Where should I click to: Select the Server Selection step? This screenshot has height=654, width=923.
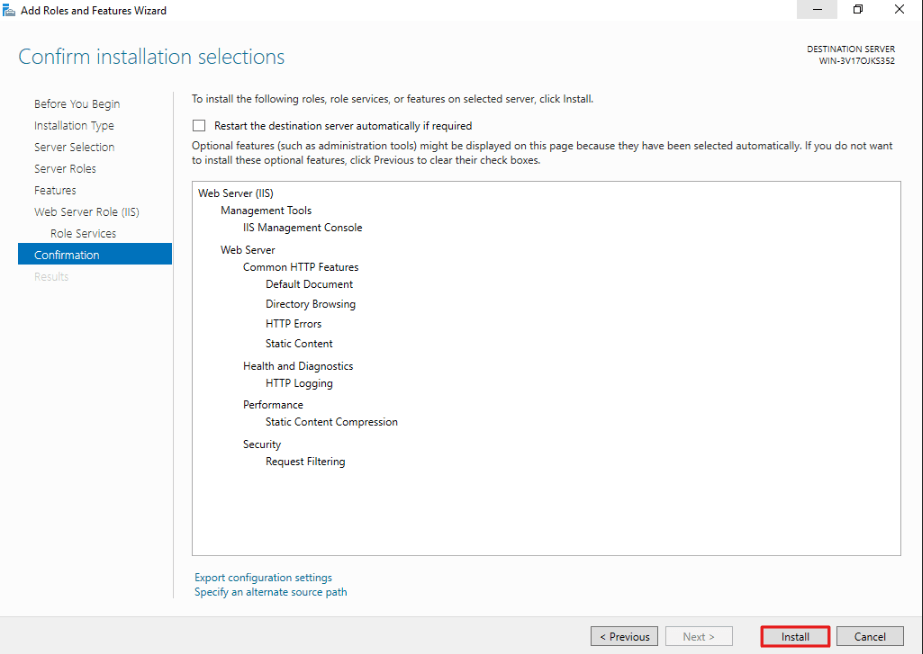pyautogui.click(x=74, y=147)
